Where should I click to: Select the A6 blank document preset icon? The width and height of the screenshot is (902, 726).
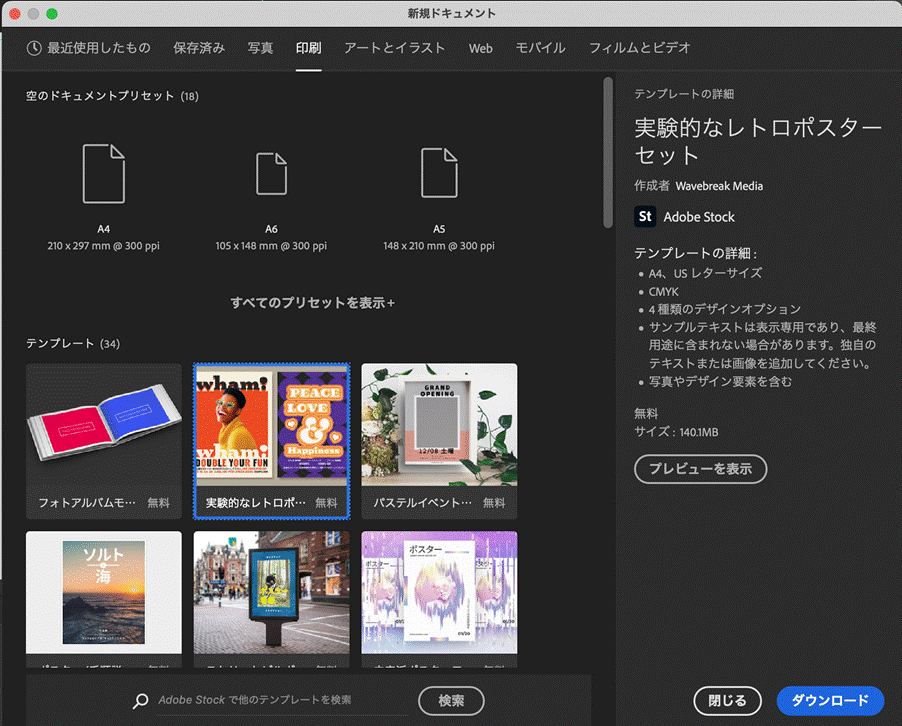[x=271, y=174]
